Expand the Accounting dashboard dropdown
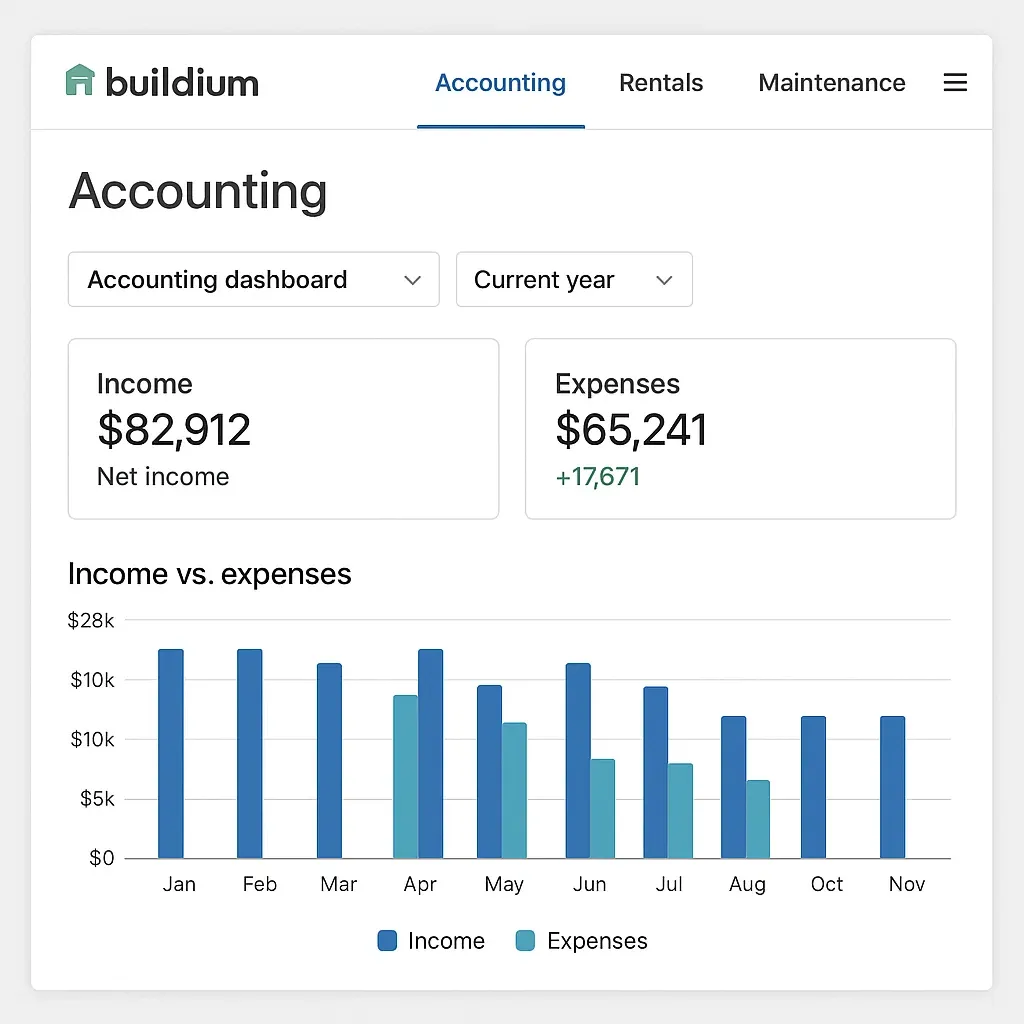Screen dimensions: 1024x1024 click(253, 280)
